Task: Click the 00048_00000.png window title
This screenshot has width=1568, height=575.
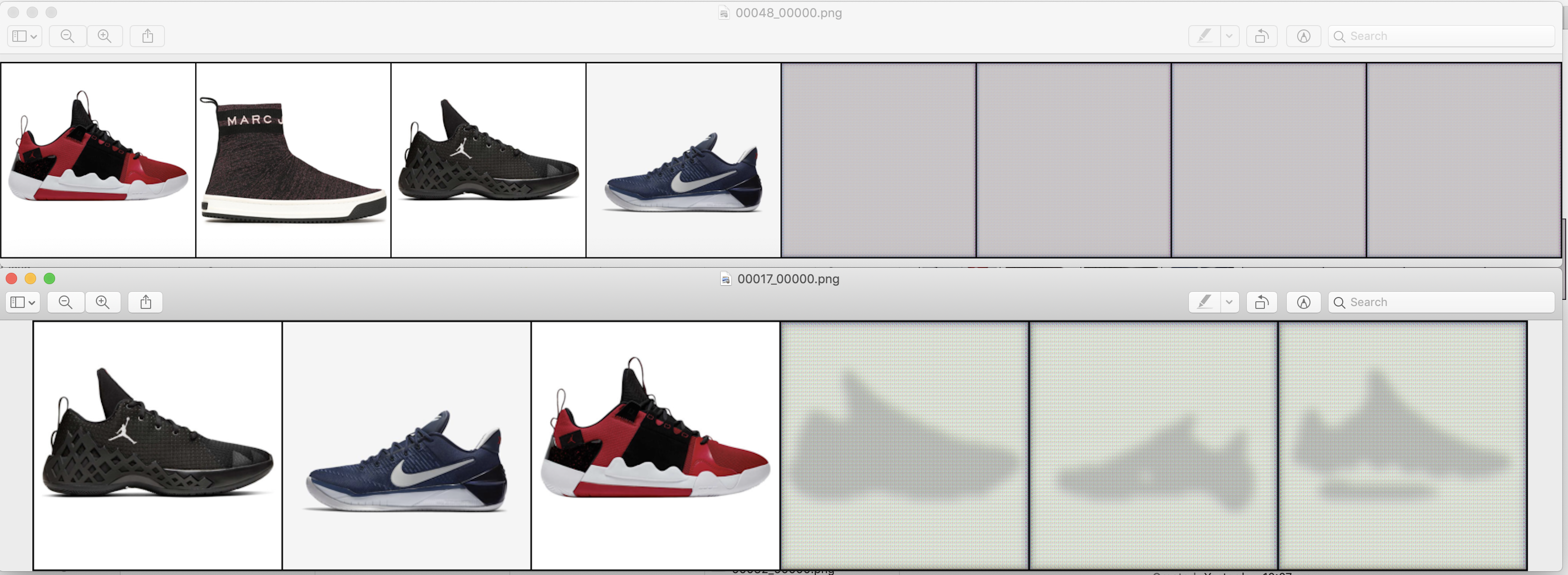Action: coord(788,13)
